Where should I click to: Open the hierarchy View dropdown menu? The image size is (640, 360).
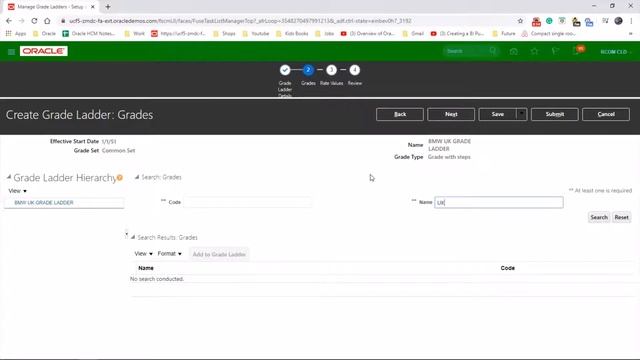(x=18, y=191)
